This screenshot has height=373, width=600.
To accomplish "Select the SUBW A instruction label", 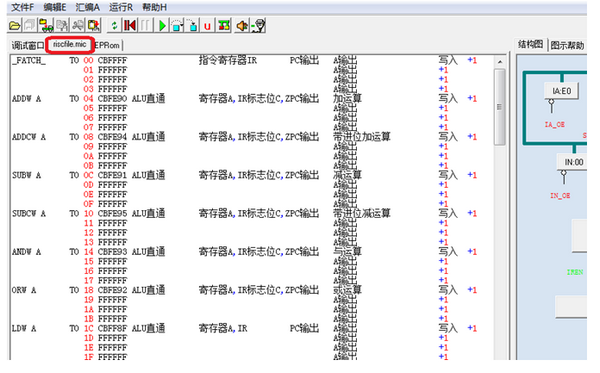I will (26, 175).
